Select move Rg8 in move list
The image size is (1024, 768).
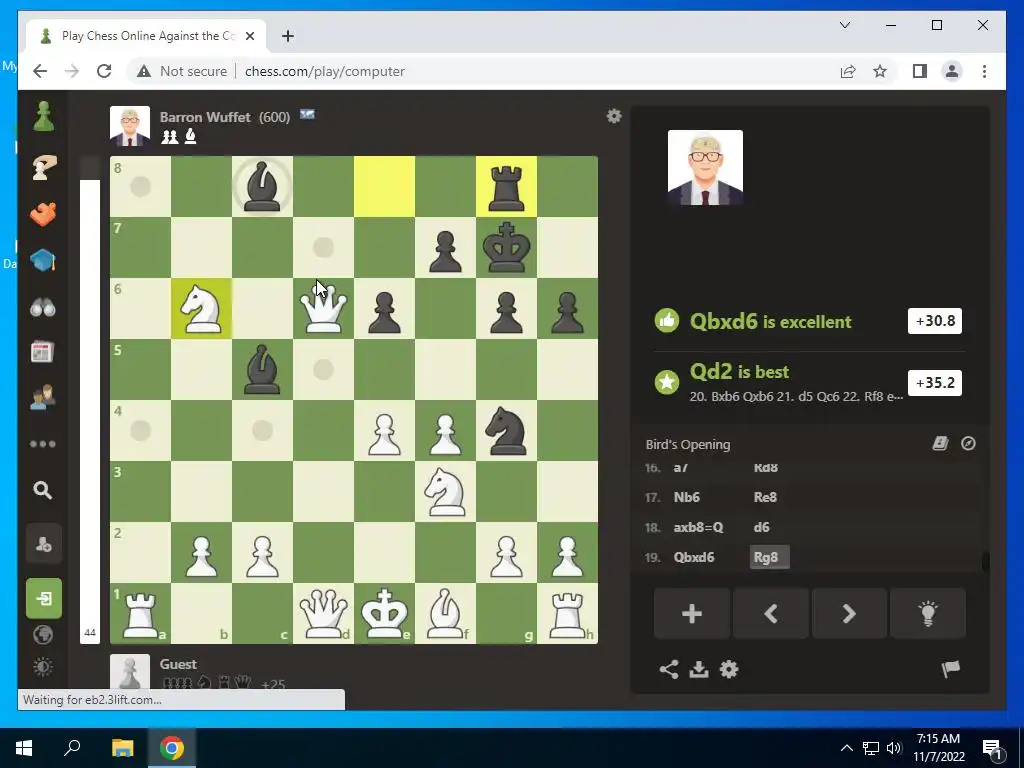[769, 557]
